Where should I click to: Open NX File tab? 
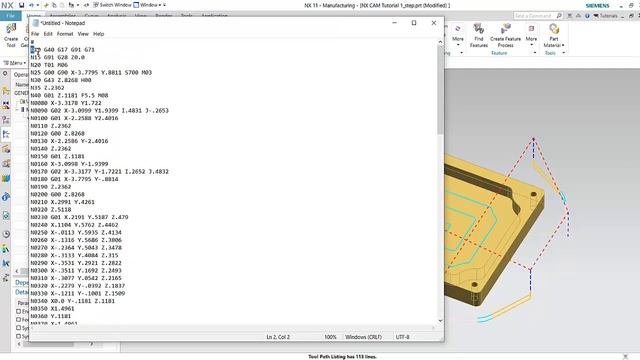(11, 16)
